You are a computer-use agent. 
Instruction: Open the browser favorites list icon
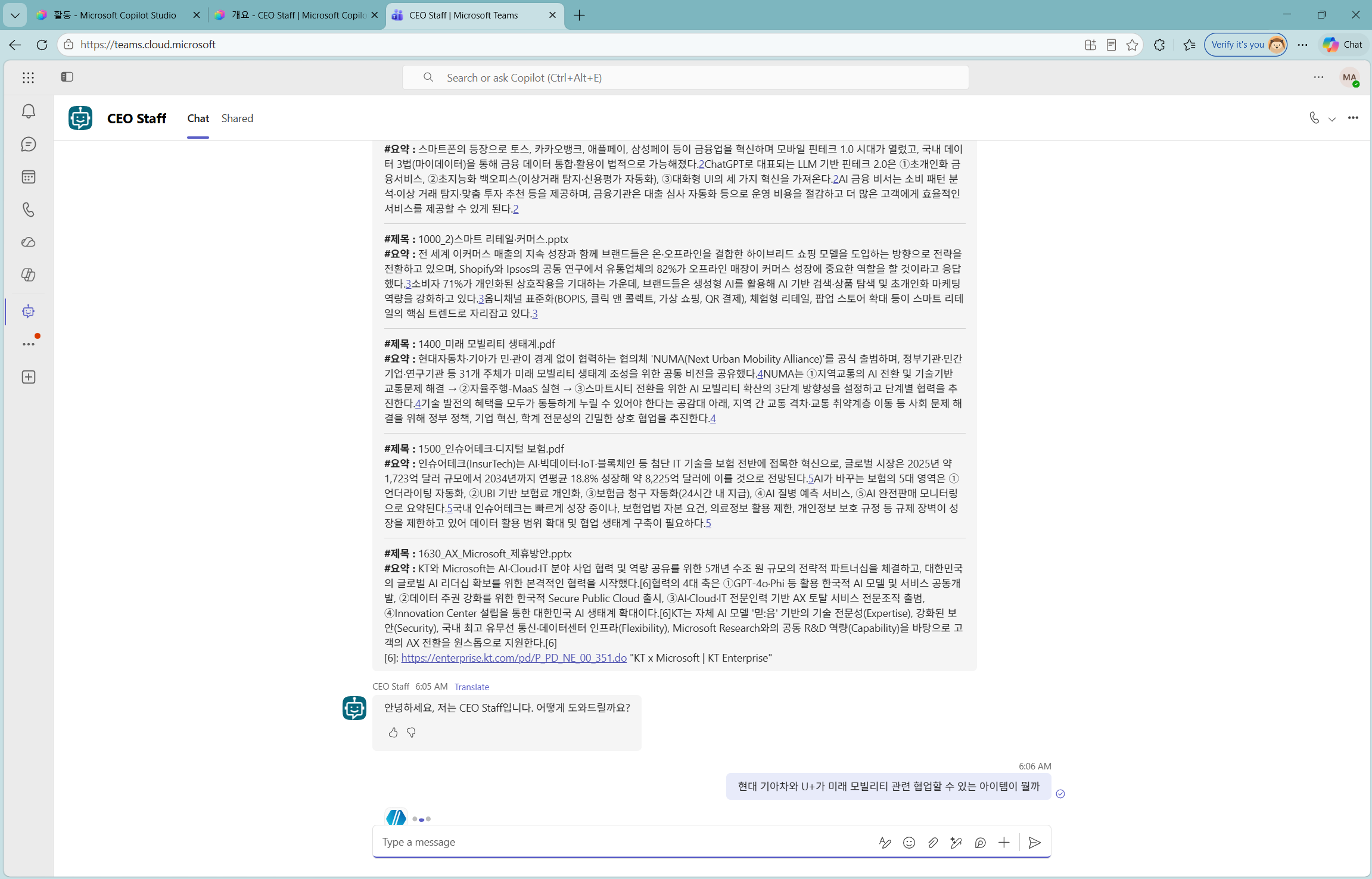click(1189, 45)
